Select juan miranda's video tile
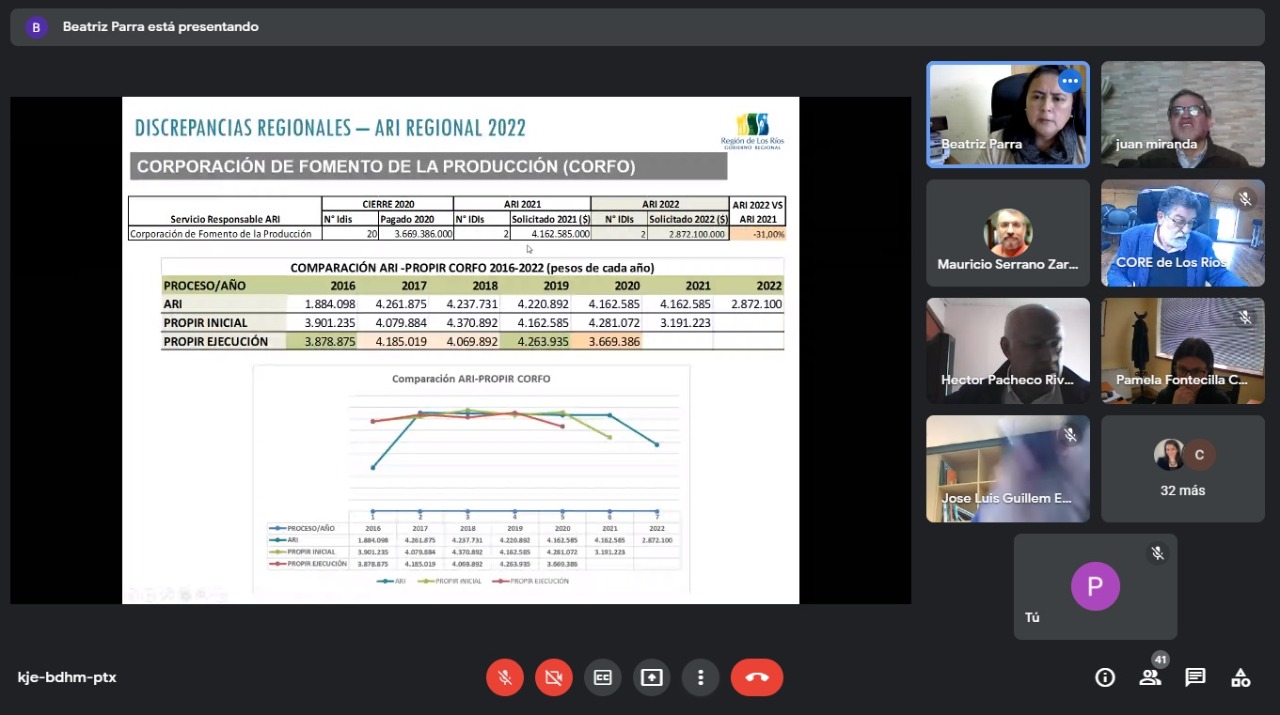 (1182, 114)
